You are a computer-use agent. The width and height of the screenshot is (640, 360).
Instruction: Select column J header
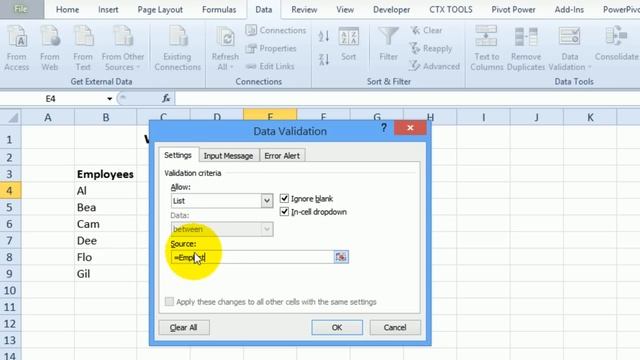click(536, 118)
